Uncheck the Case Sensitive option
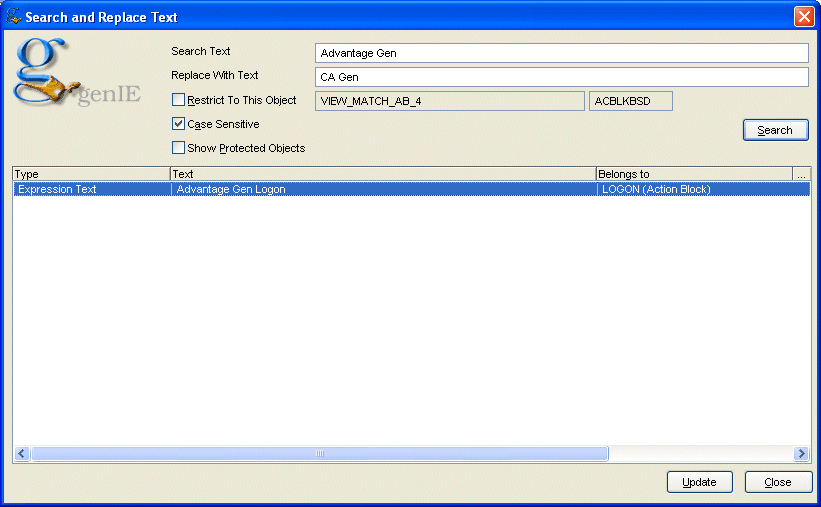The image size is (821, 507). (x=179, y=124)
